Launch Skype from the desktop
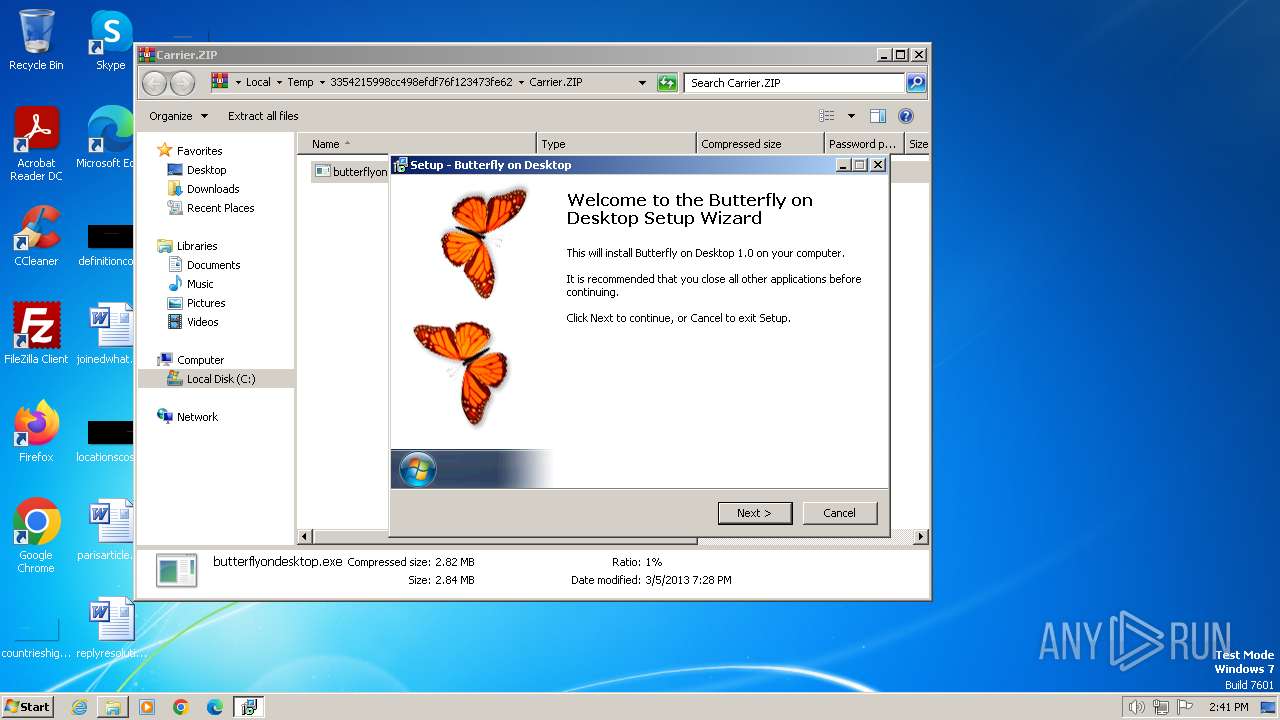The height and width of the screenshot is (720, 1280). pyautogui.click(x=110, y=40)
